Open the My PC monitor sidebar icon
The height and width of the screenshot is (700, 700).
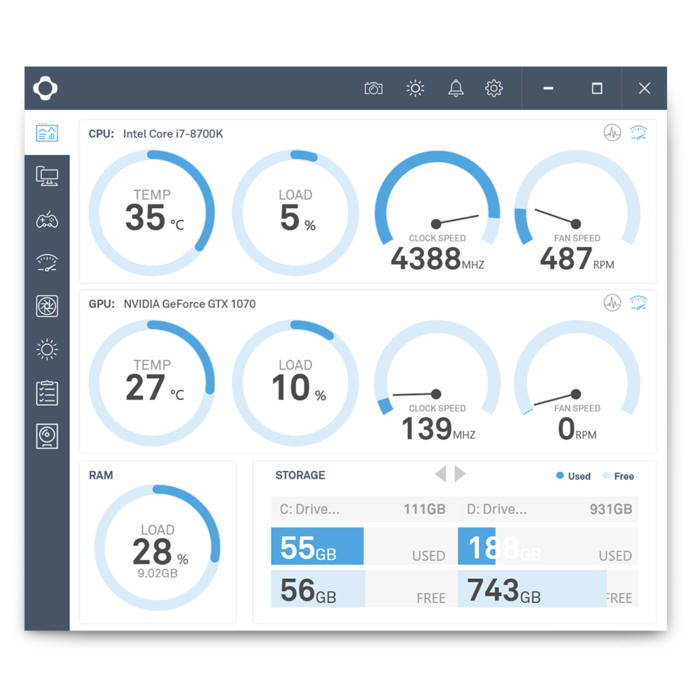(47, 176)
